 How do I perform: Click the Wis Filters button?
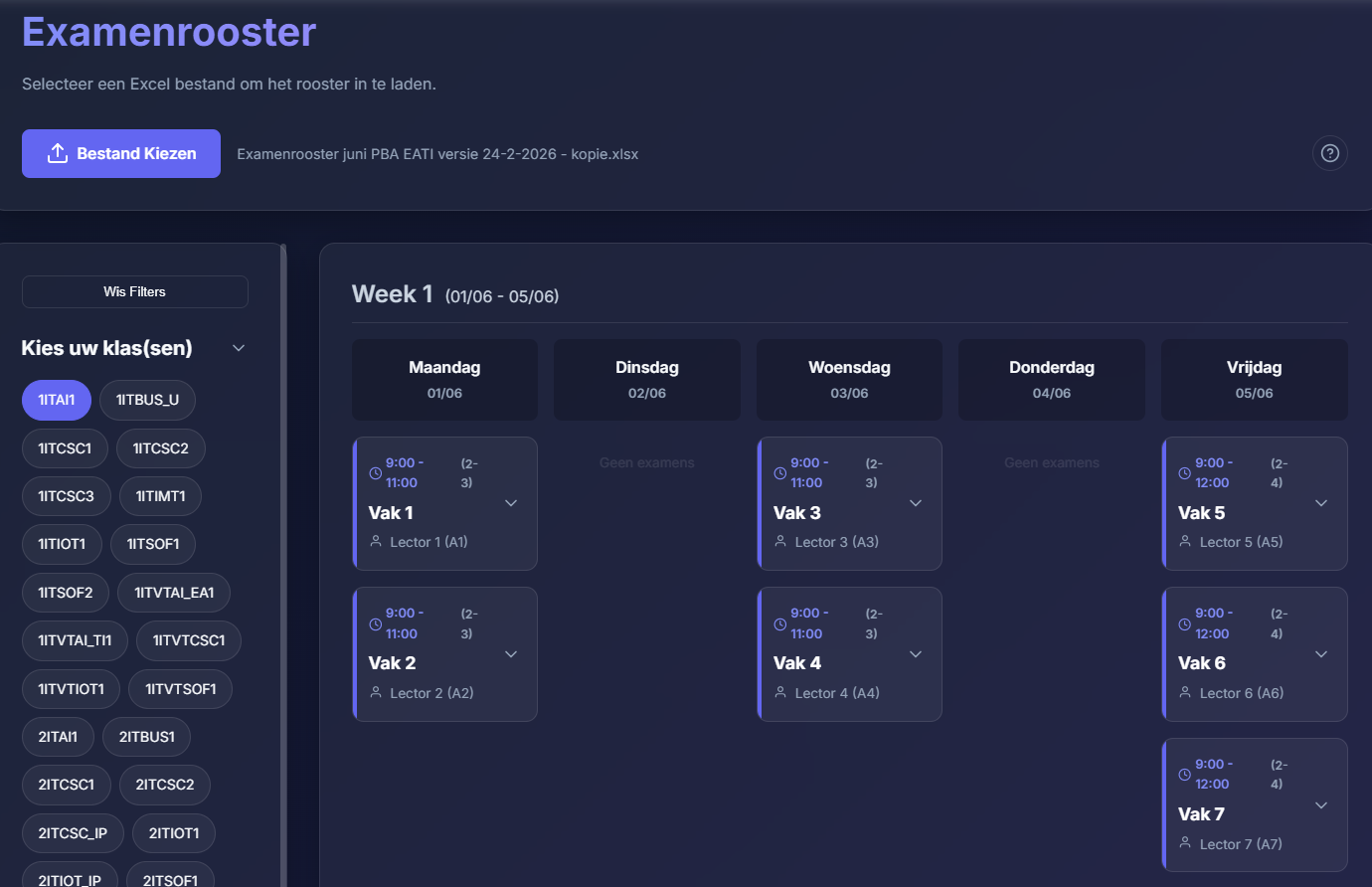click(x=135, y=291)
